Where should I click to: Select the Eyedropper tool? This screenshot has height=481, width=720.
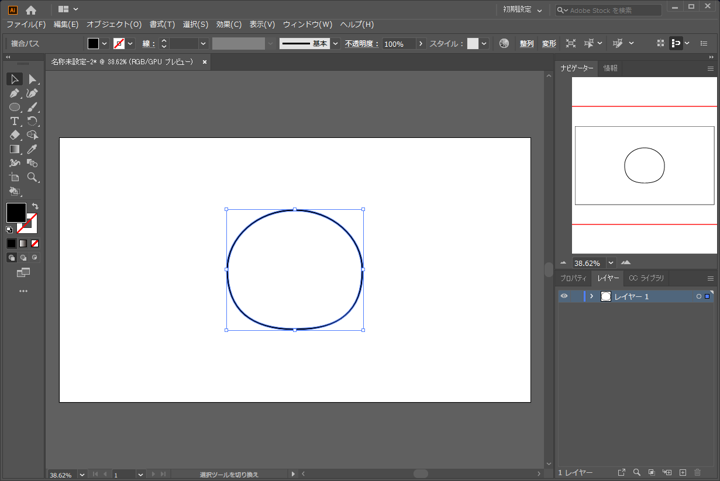pos(32,149)
